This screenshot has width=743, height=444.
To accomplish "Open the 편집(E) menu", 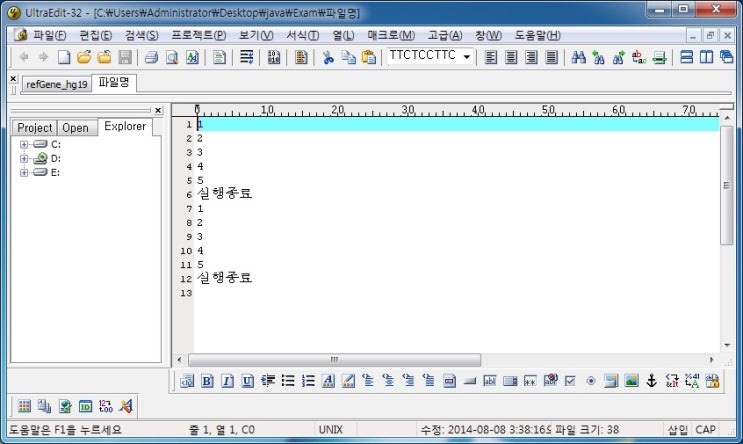I will [95, 36].
